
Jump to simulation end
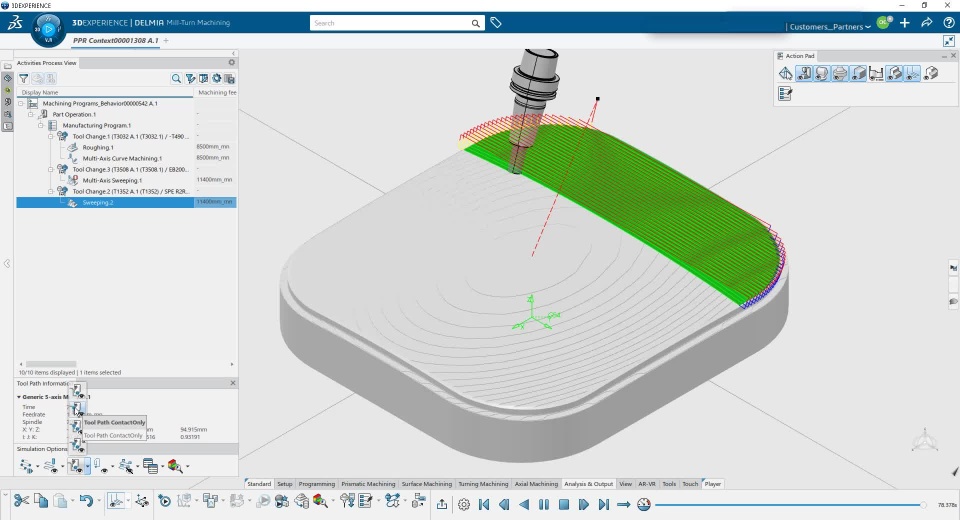(604, 504)
